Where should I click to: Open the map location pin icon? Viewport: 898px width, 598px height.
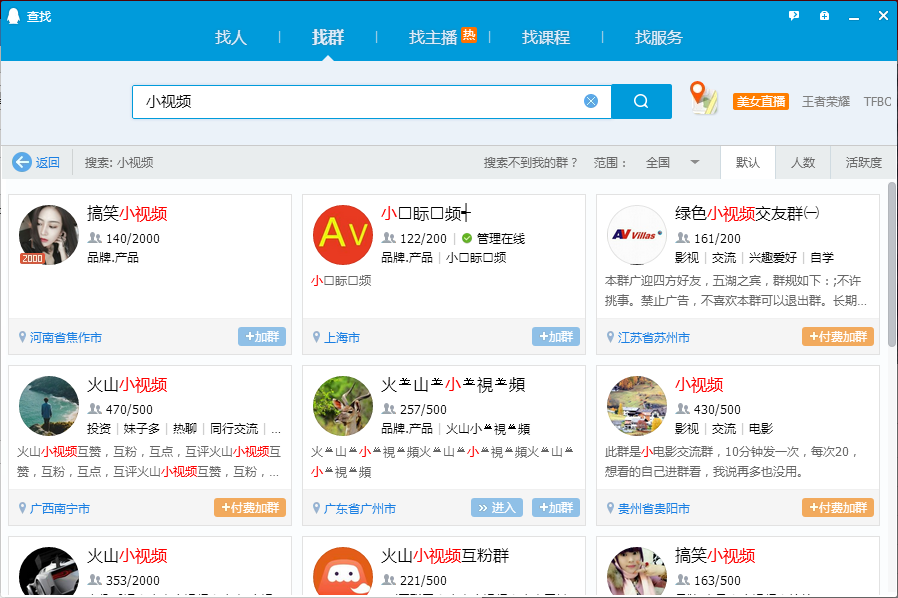(x=703, y=97)
